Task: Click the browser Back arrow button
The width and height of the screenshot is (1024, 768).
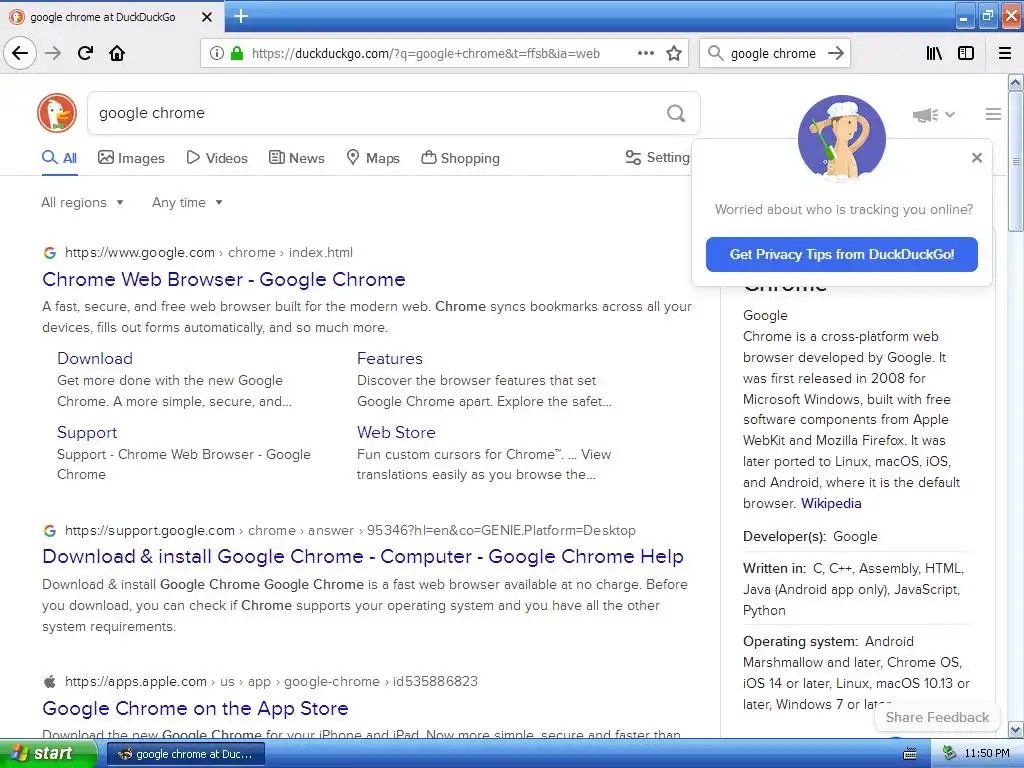Action: pos(20,53)
